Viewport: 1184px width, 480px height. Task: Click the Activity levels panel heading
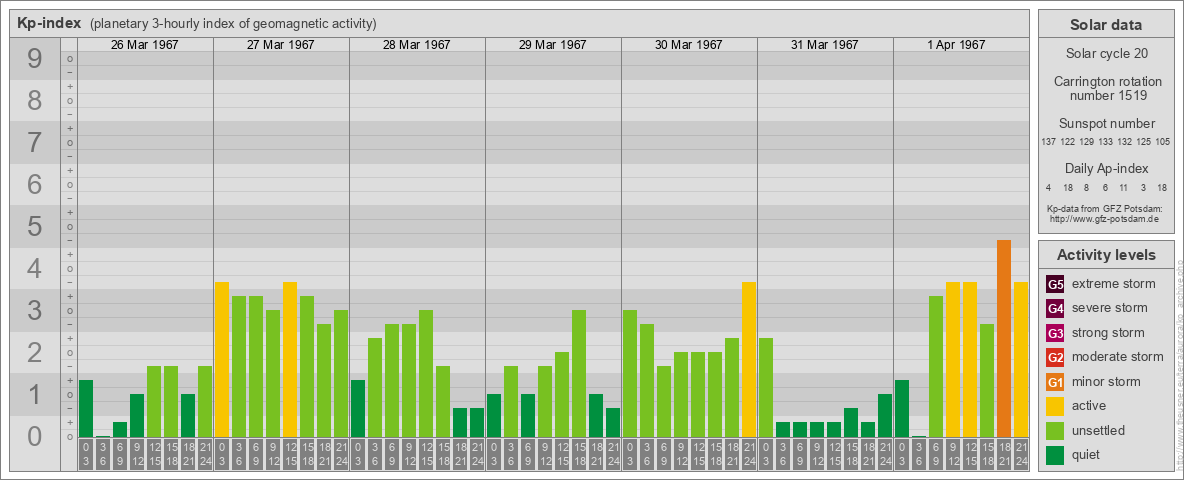click(x=1106, y=255)
